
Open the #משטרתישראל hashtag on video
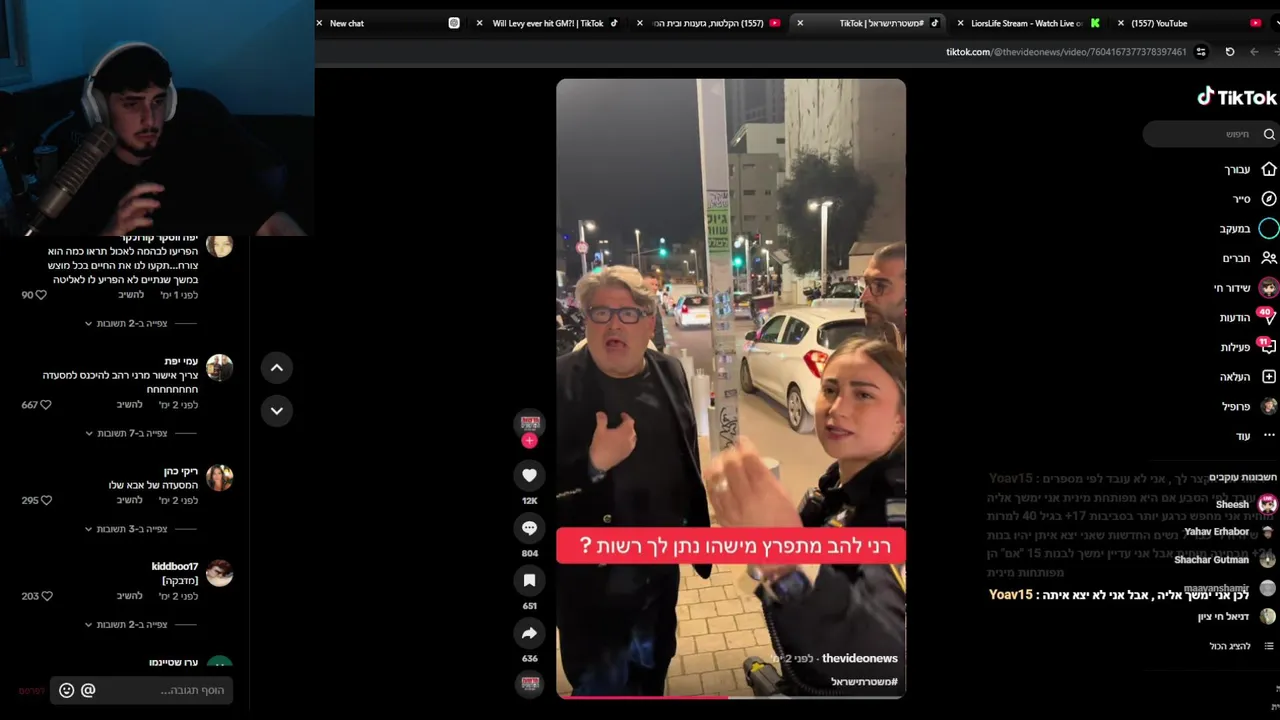click(864, 682)
